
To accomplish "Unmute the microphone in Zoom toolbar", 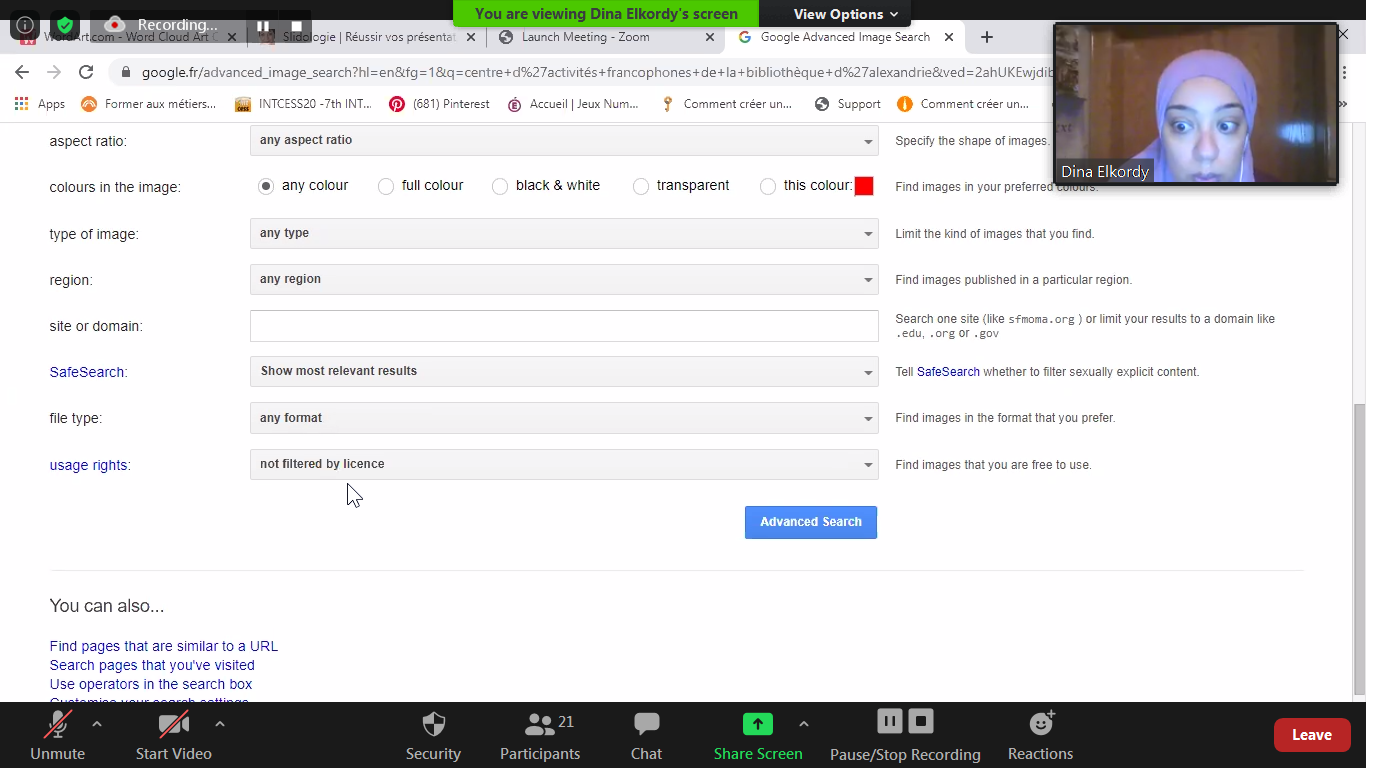I will pos(57,726).
